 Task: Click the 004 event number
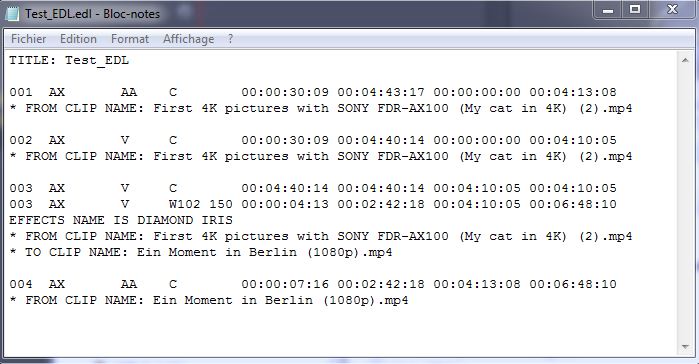click(21, 284)
